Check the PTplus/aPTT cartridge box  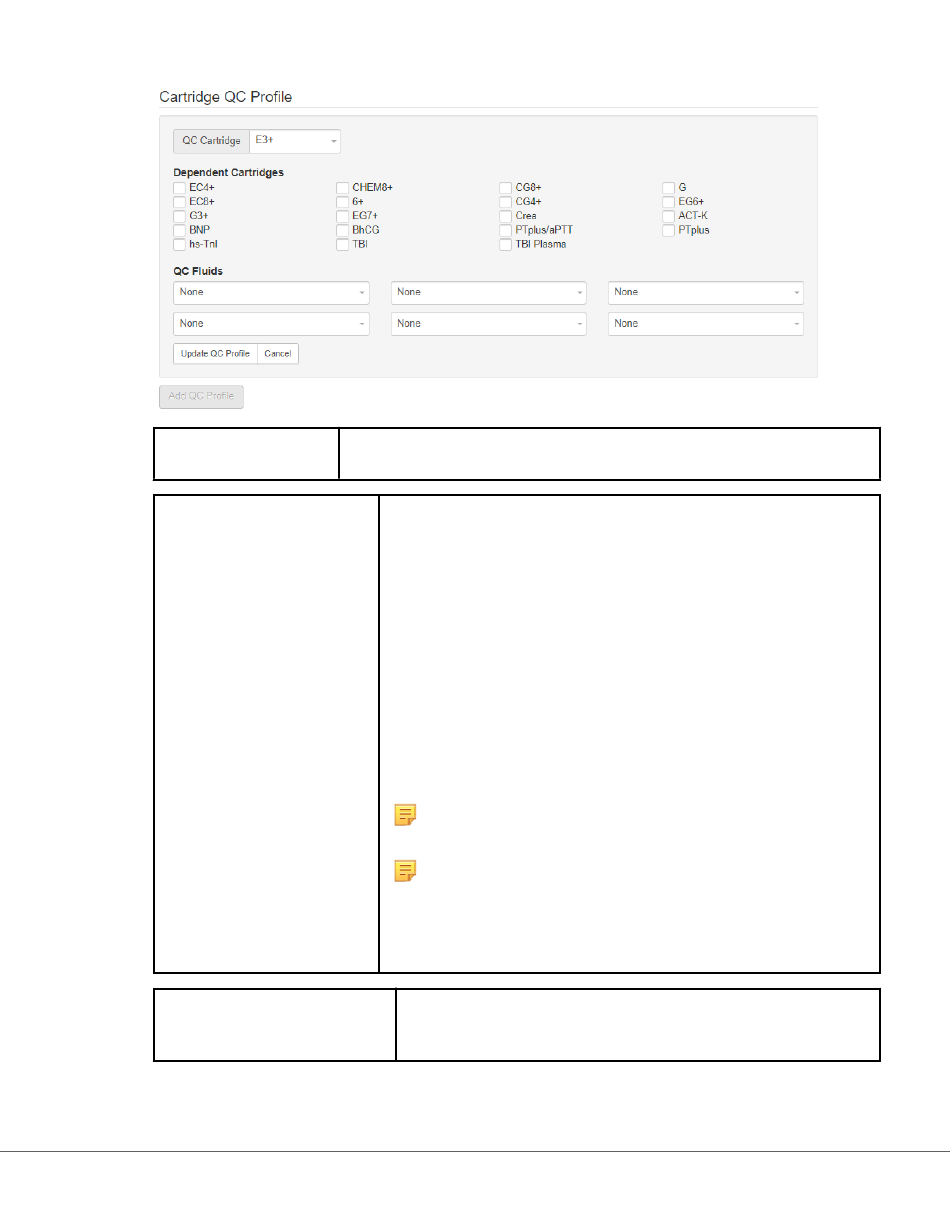[506, 230]
